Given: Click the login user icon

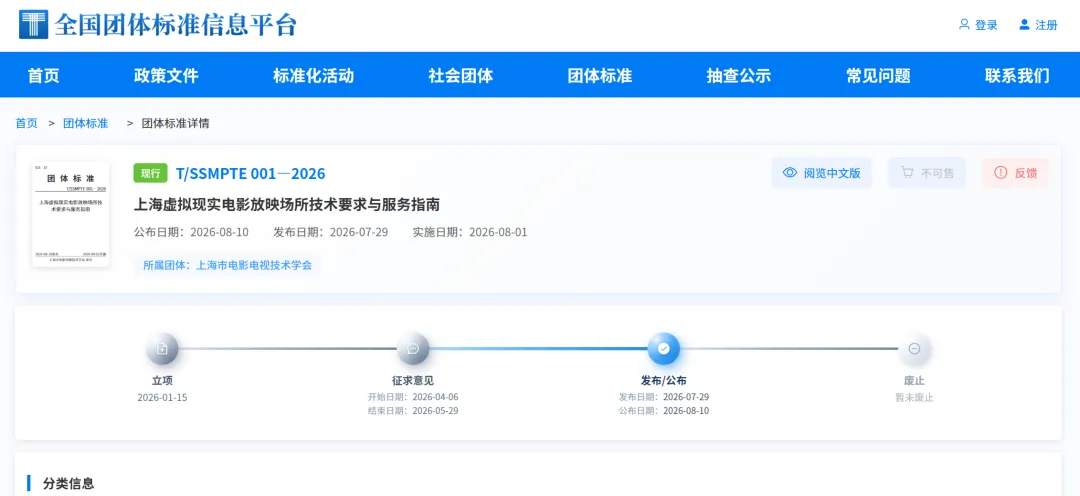Looking at the screenshot, I should coord(964,25).
